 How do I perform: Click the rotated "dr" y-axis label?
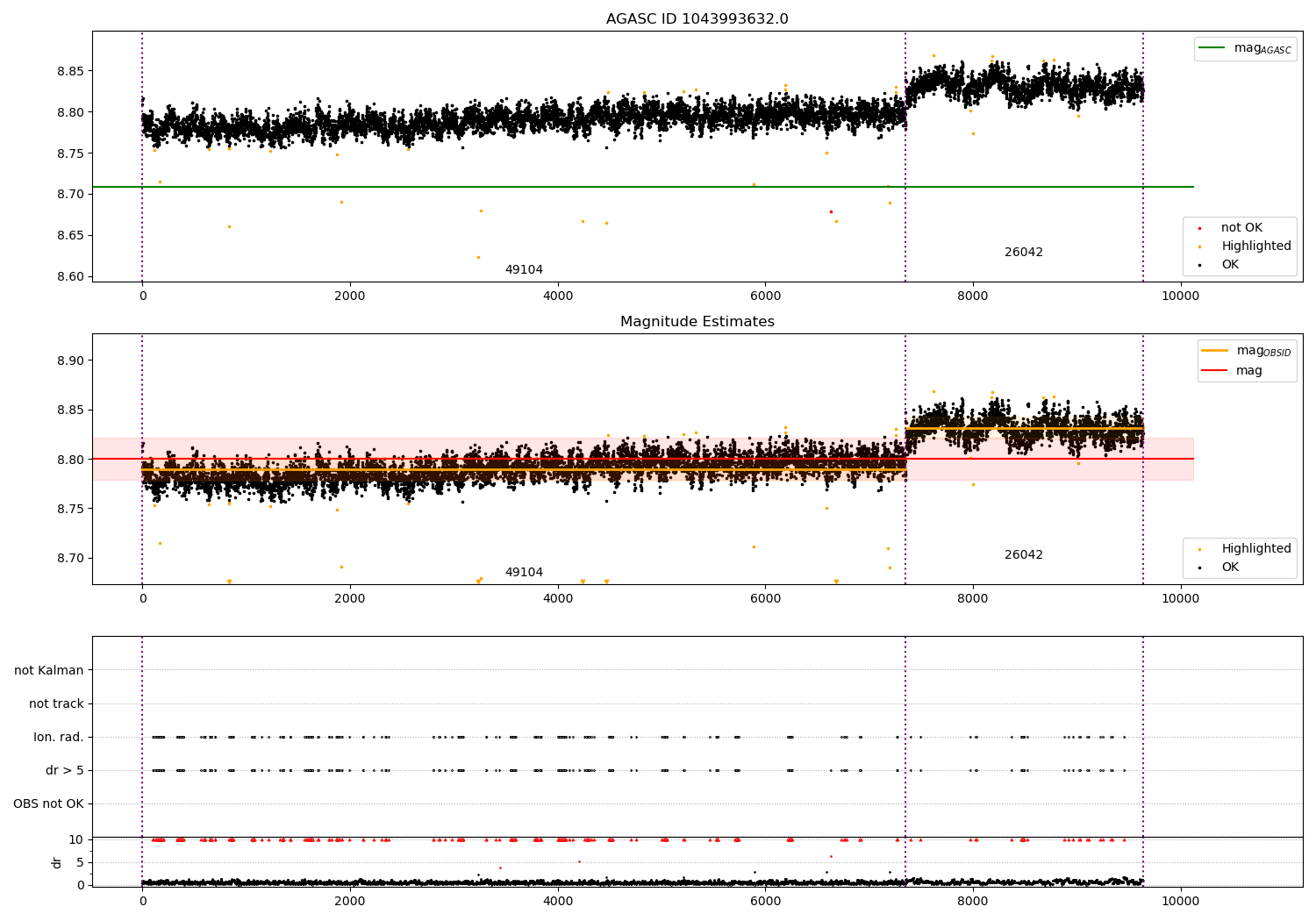(57, 862)
